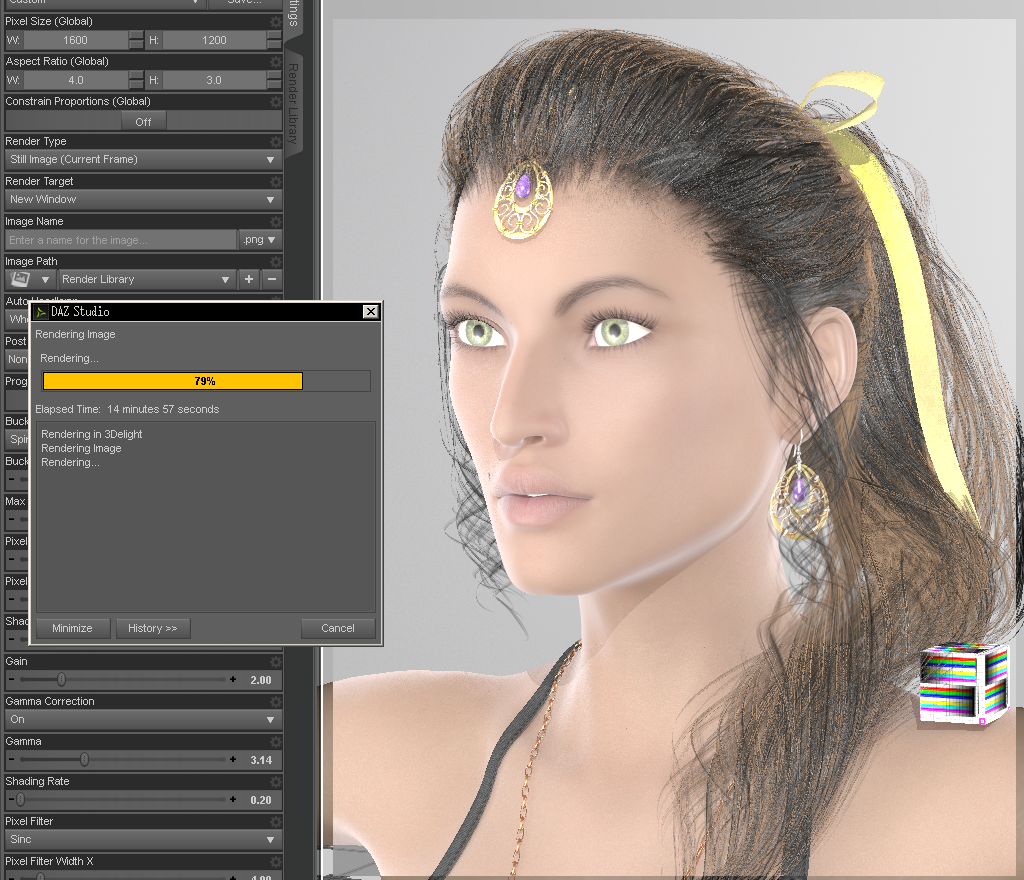Click the 'Elapsed Time' status text
Image resolution: width=1024 pixels, height=880 pixels.
click(x=127, y=409)
